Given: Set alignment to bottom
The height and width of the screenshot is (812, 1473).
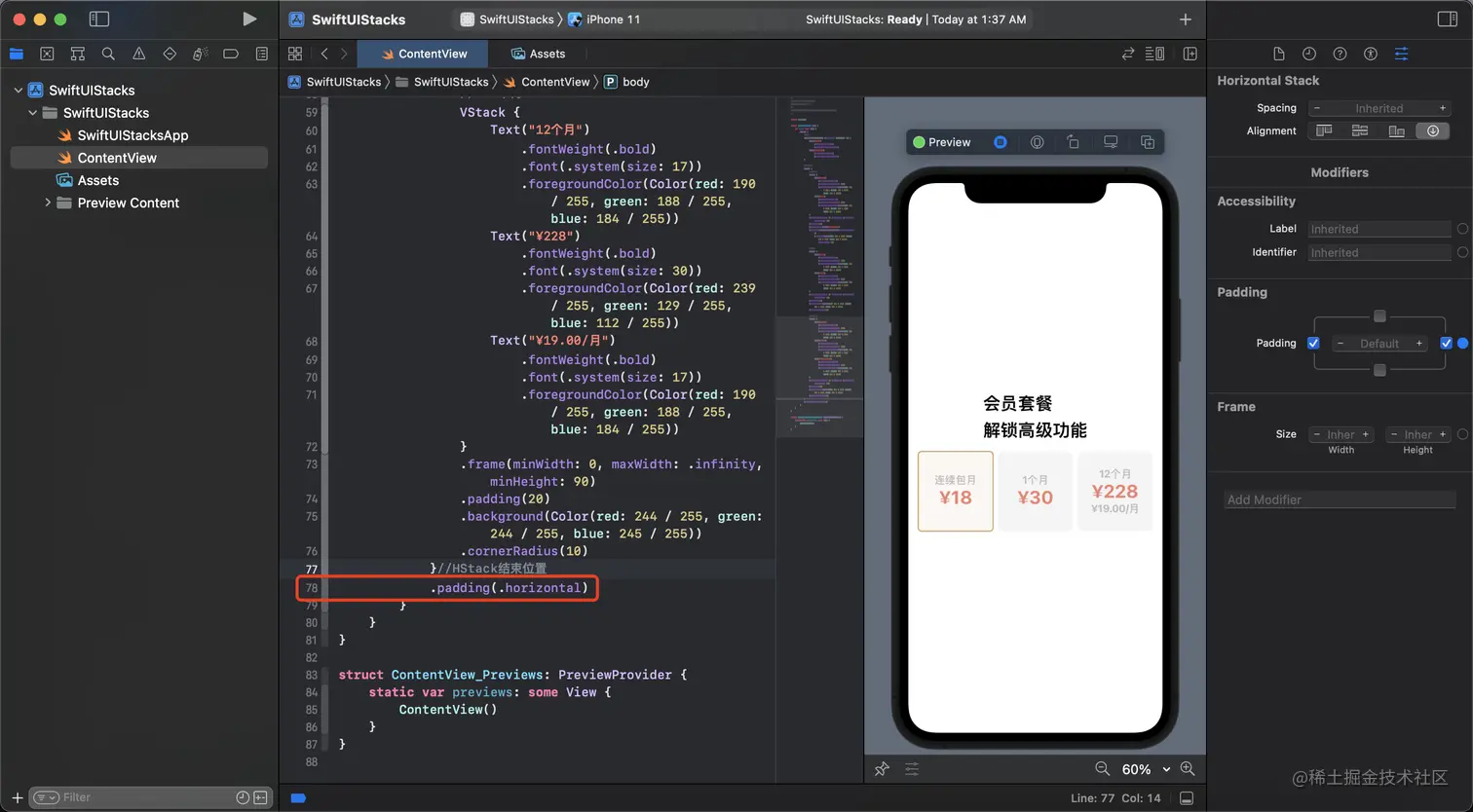Looking at the screenshot, I should point(1396,130).
